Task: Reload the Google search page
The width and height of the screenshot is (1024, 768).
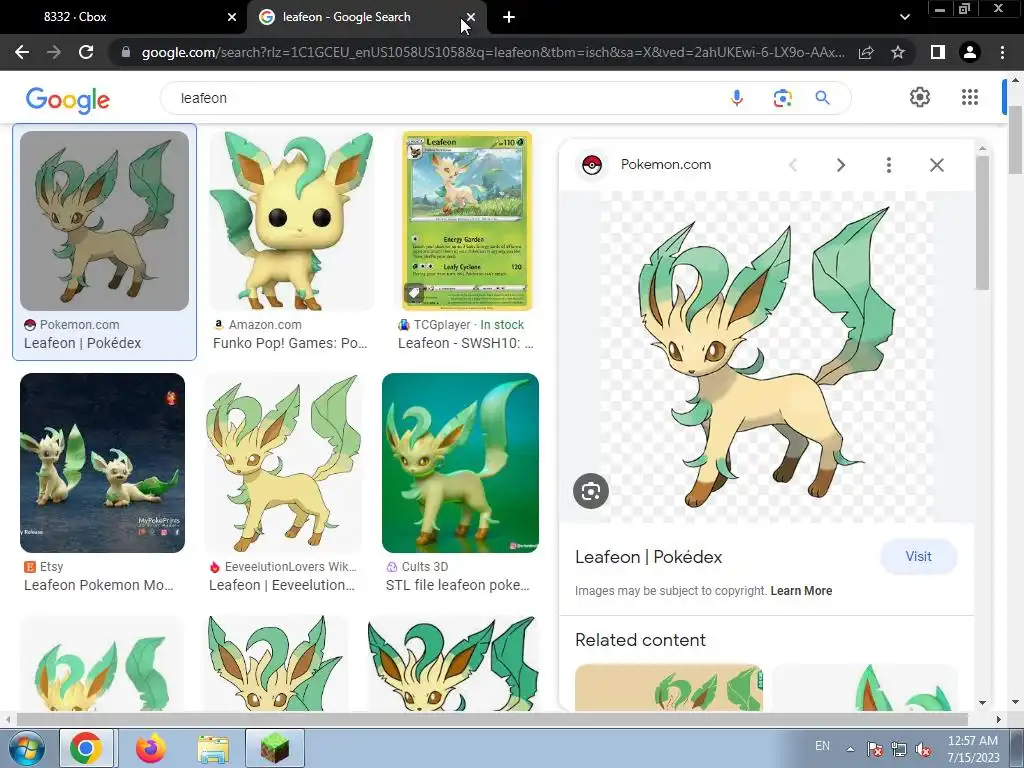Action: (x=86, y=52)
